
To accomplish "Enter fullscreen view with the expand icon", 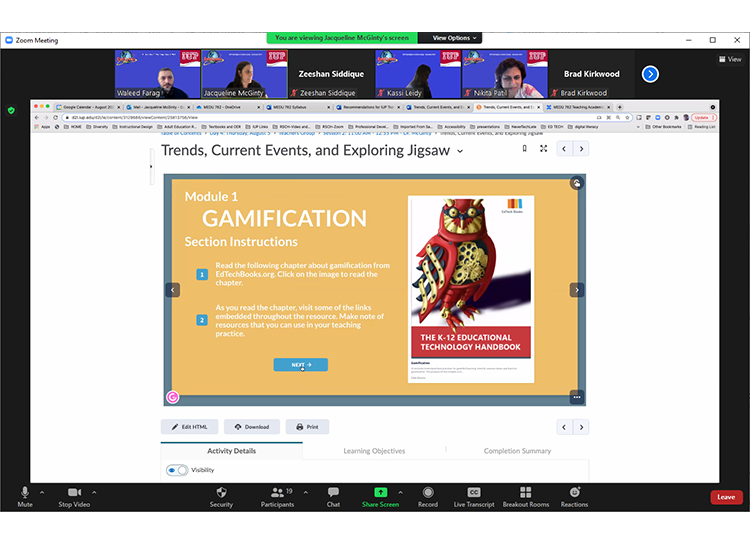I will tap(543, 149).
